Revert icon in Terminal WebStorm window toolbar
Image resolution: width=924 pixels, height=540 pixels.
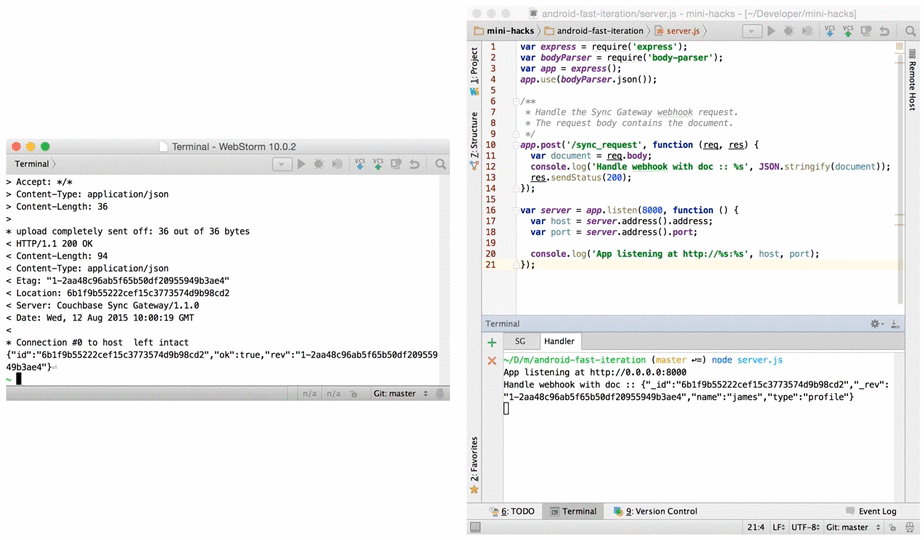point(414,164)
